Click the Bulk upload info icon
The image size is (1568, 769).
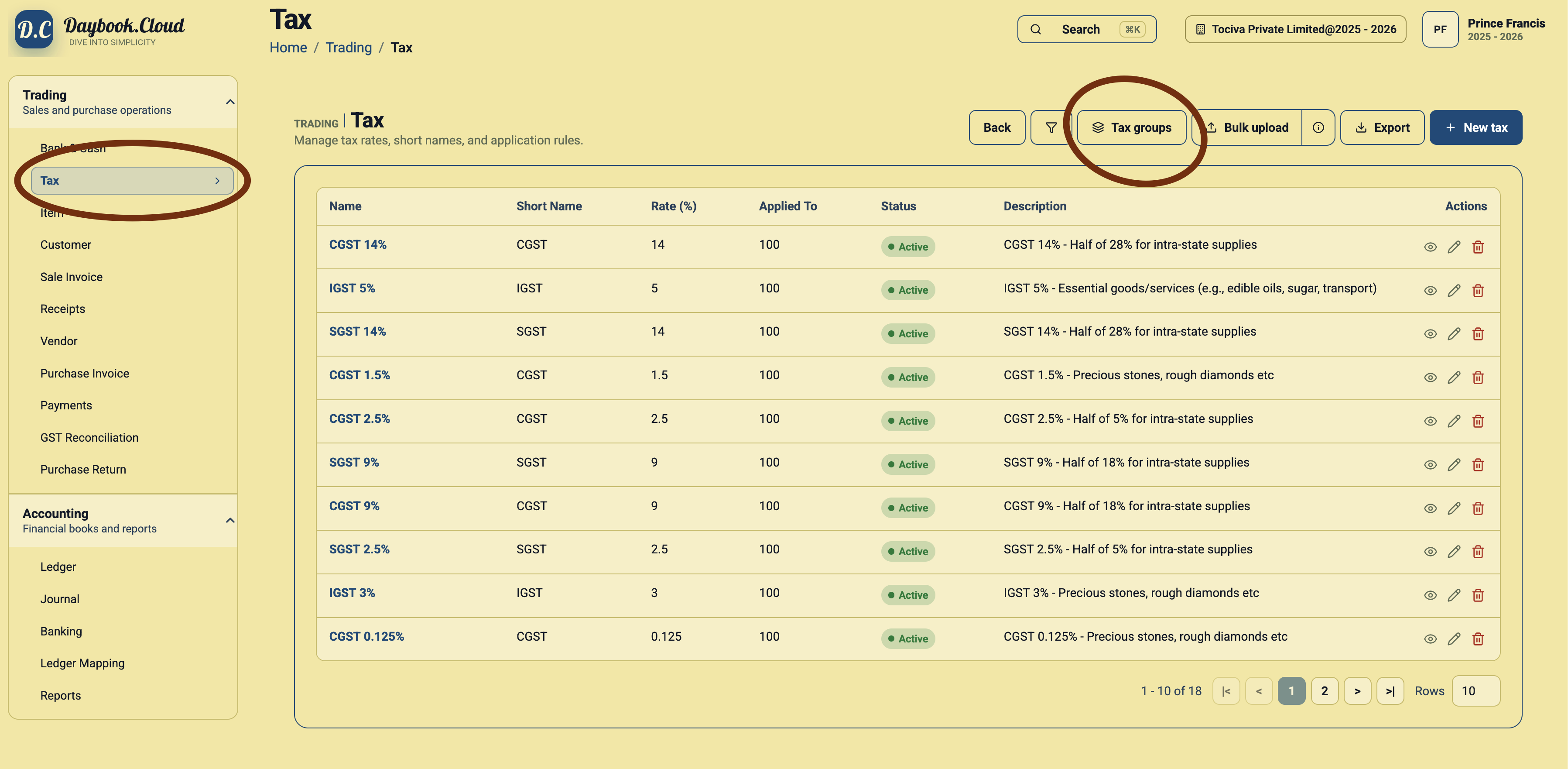pos(1318,127)
